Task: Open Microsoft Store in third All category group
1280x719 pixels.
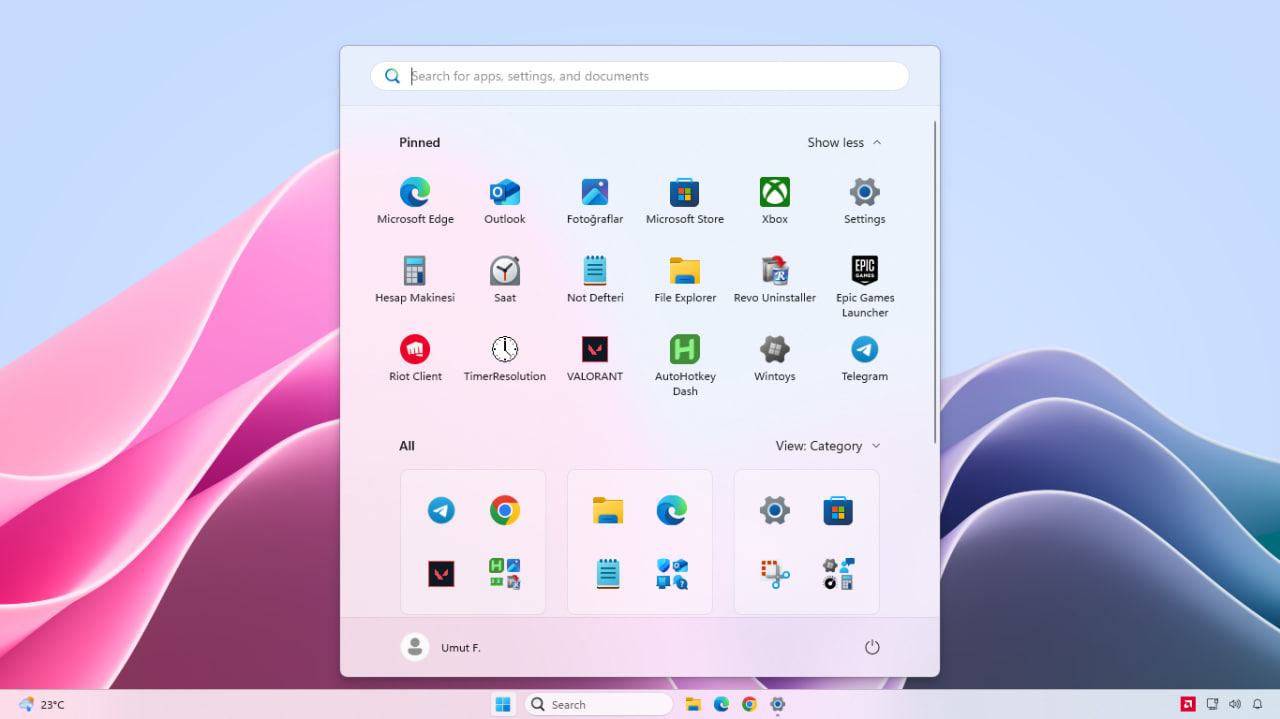Action: point(838,511)
